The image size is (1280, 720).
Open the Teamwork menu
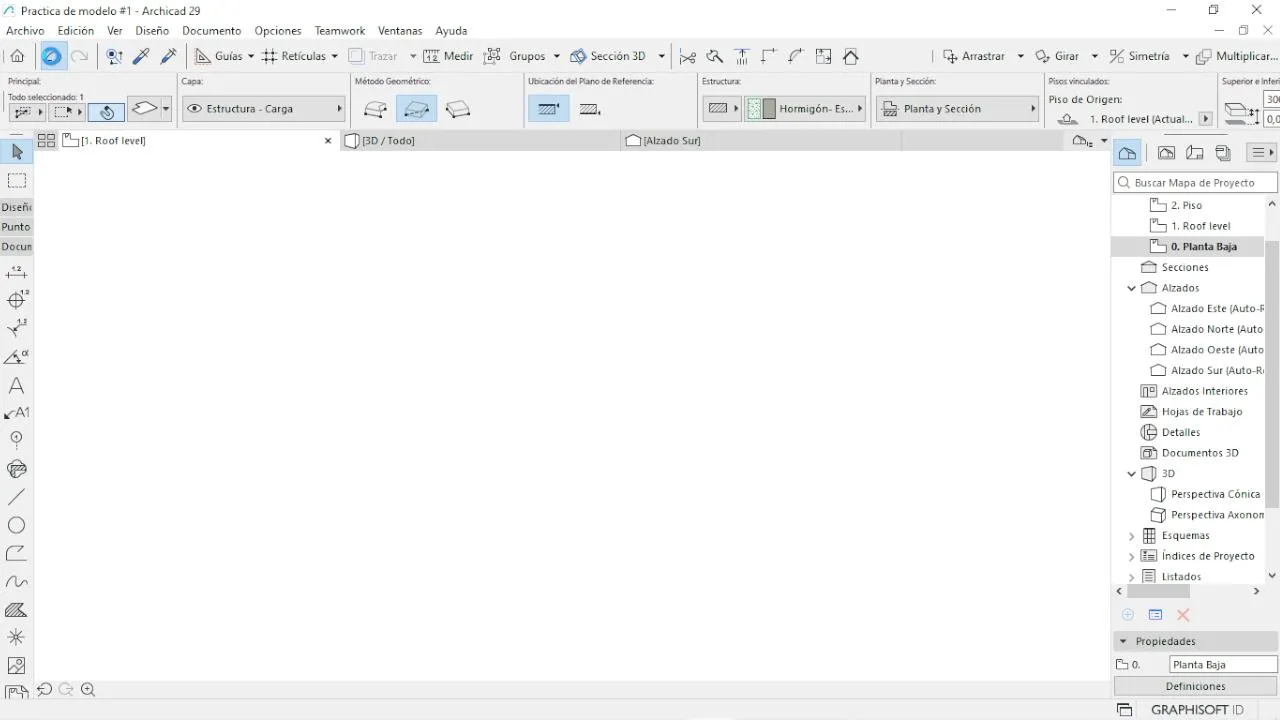click(340, 31)
